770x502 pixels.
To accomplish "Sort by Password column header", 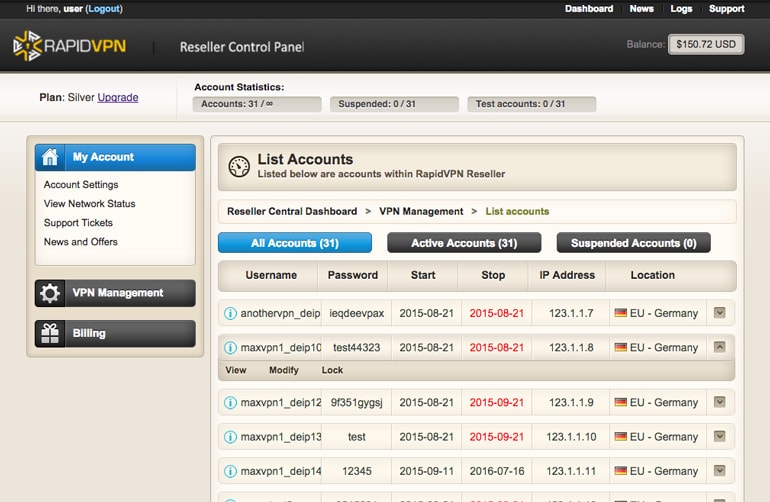I will coord(353,276).
